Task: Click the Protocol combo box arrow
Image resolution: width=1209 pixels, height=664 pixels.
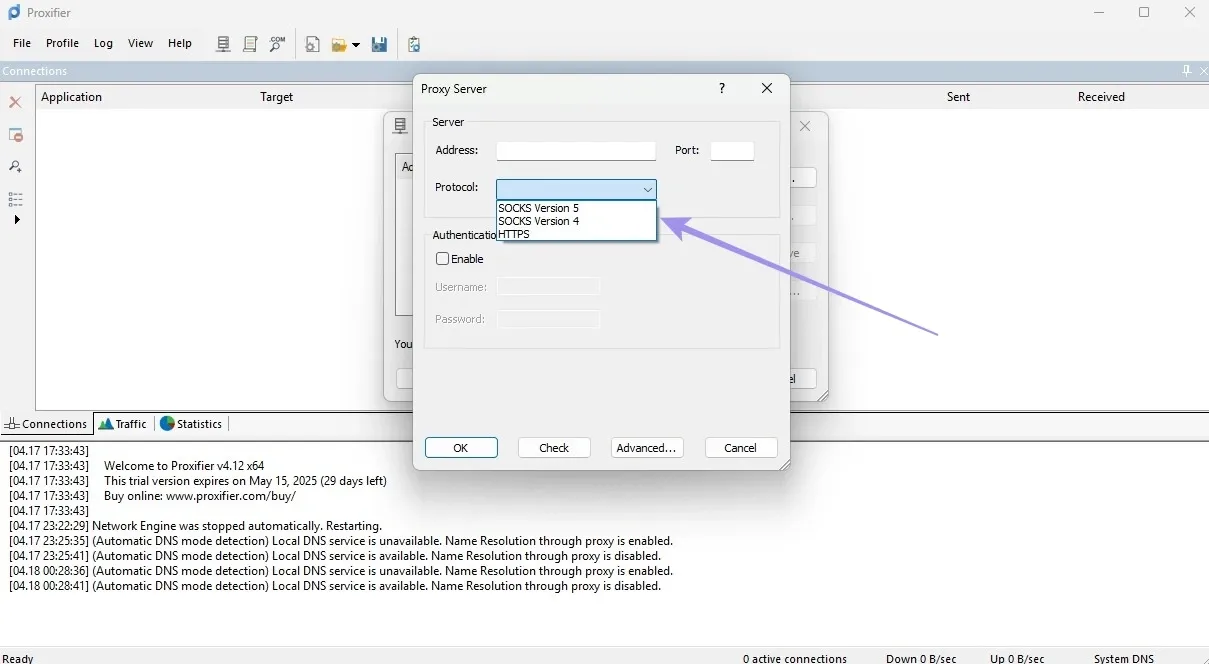Action: tap(647, 189)
